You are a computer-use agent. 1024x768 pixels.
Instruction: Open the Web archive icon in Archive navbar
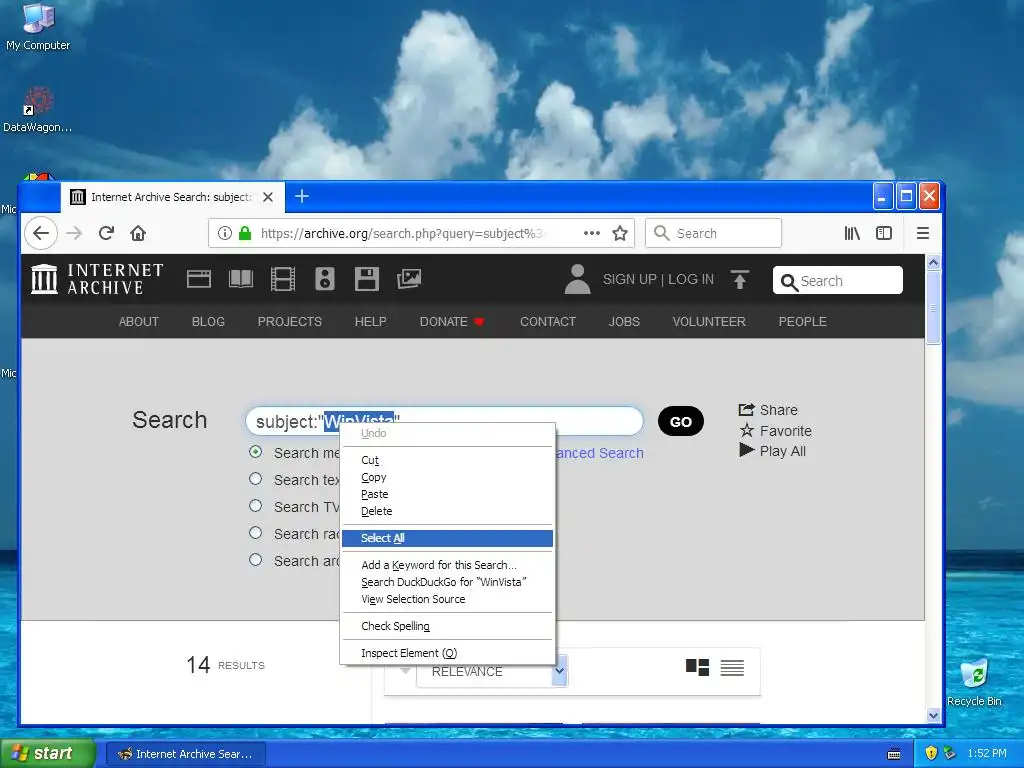(x=199, y=279)
